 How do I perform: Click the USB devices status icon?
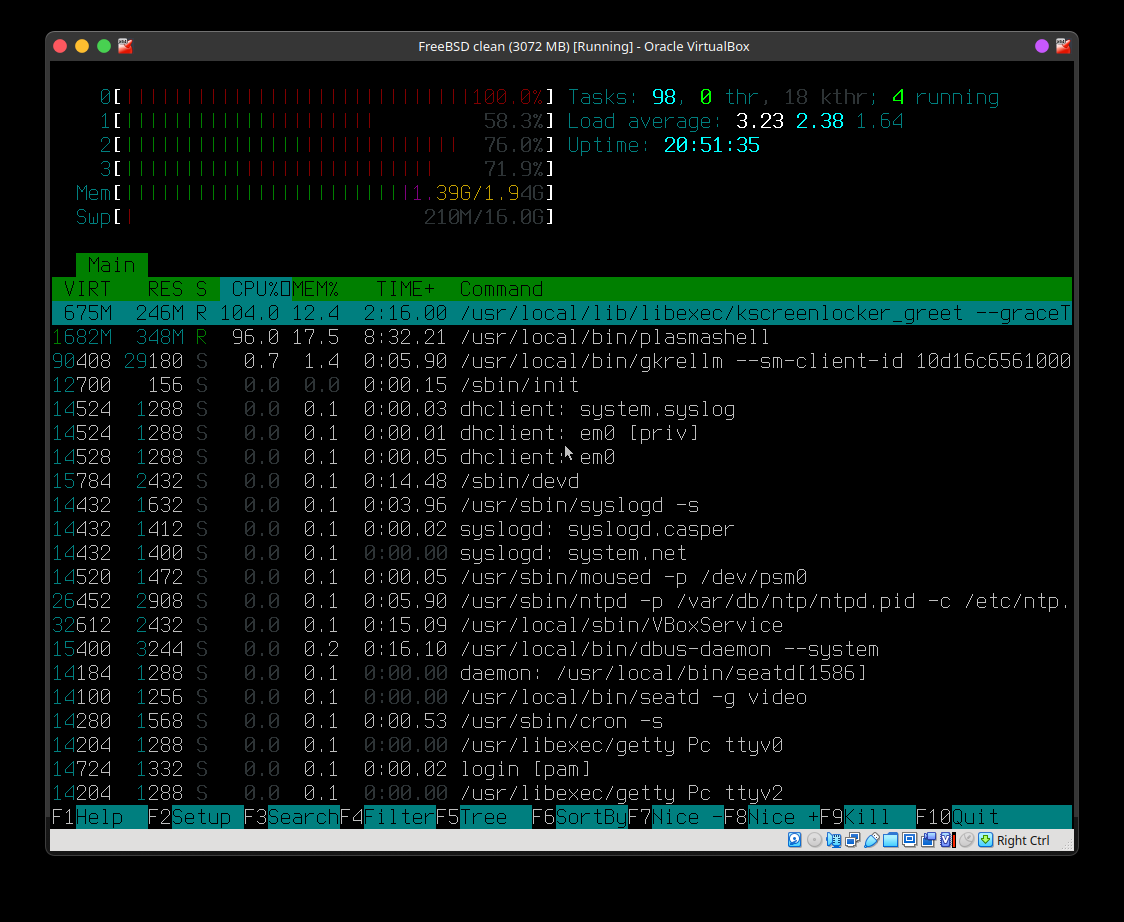coord(871,840)
